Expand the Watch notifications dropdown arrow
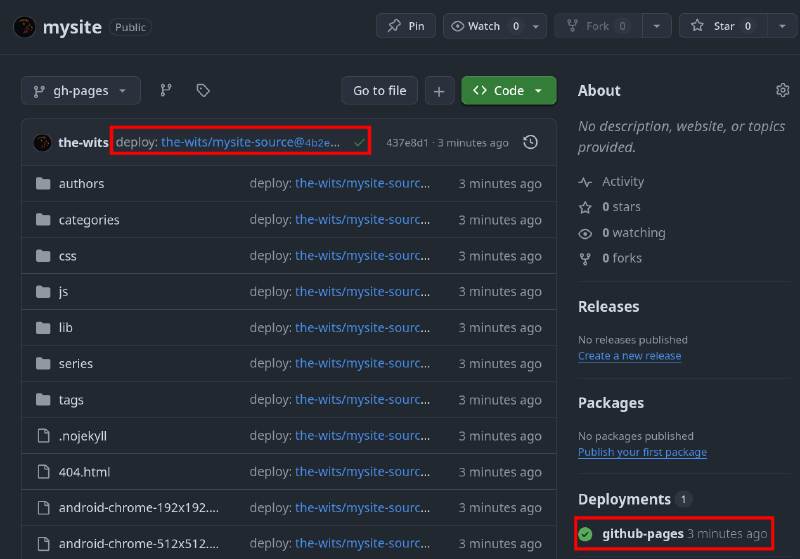Viewport: 800px width, 559px height. click(537, 26)
